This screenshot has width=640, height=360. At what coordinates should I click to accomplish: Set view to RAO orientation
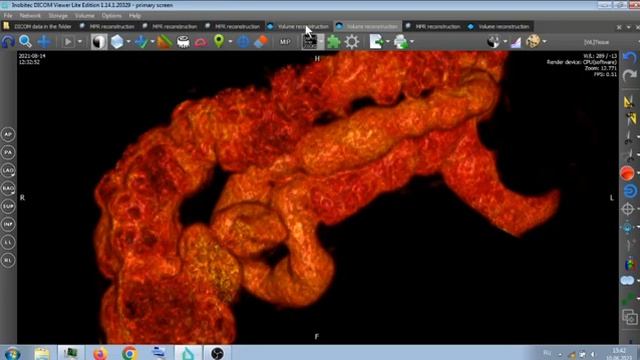click(8, 188)
